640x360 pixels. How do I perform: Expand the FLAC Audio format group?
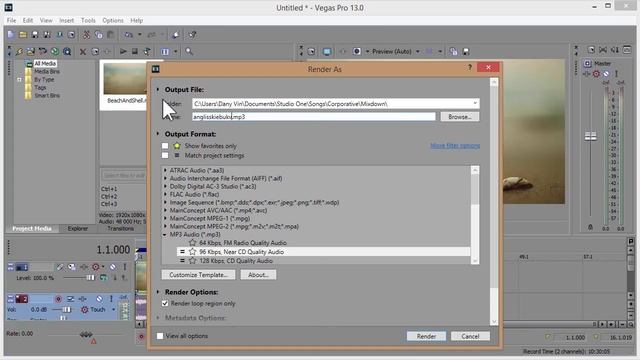click(165, 195)
